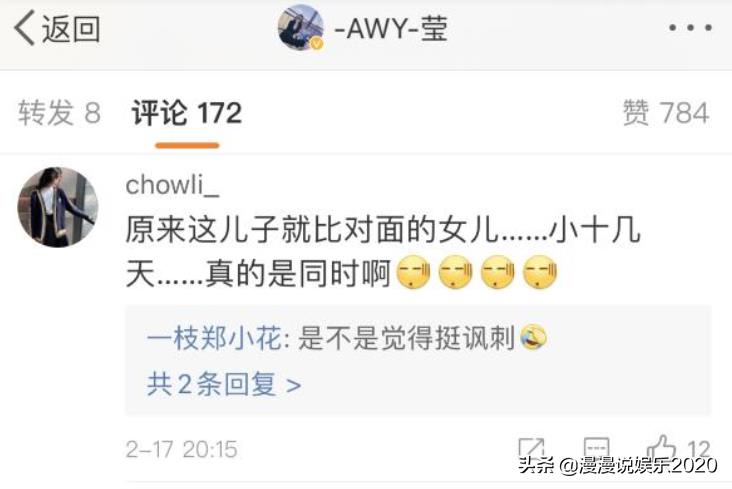Click the 2-17 20:15 timestamp

(182, 449)
